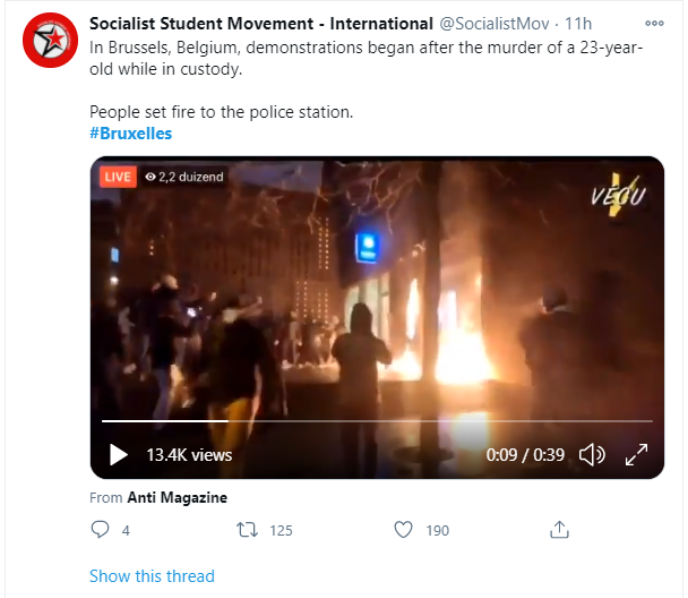Click the 190 likes count
This screenshot has height=598, width=688.
click(437, 530)
